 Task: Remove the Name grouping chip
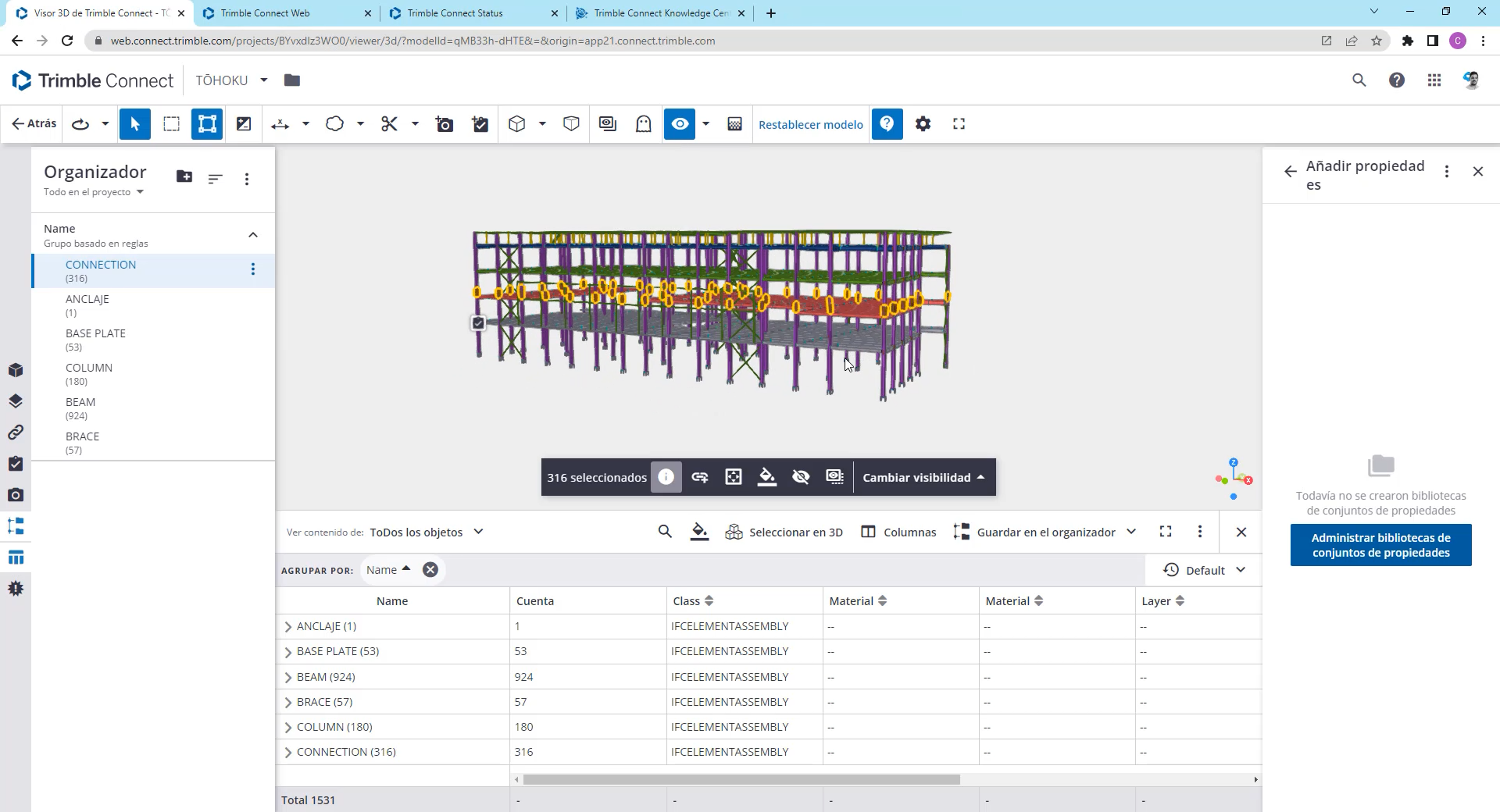pyautogui.click(x=430, y=570)
